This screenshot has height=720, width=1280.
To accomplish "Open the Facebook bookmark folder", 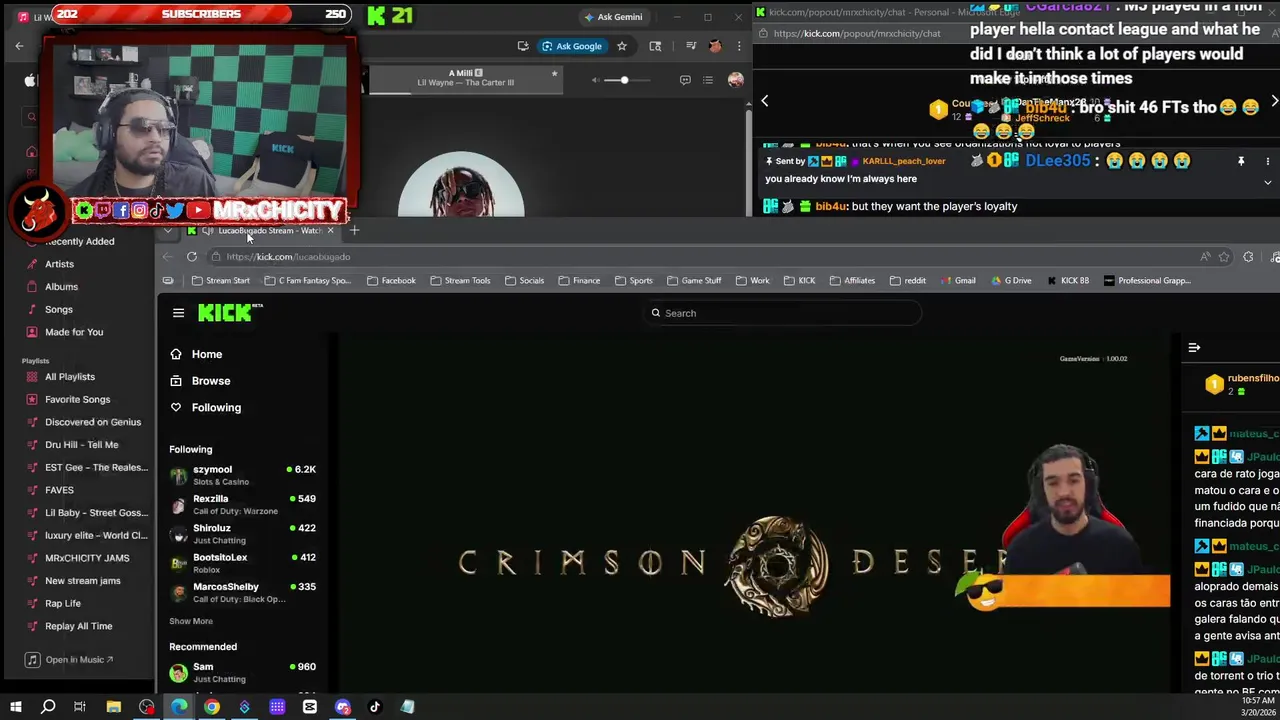I will tap(391, 281).
